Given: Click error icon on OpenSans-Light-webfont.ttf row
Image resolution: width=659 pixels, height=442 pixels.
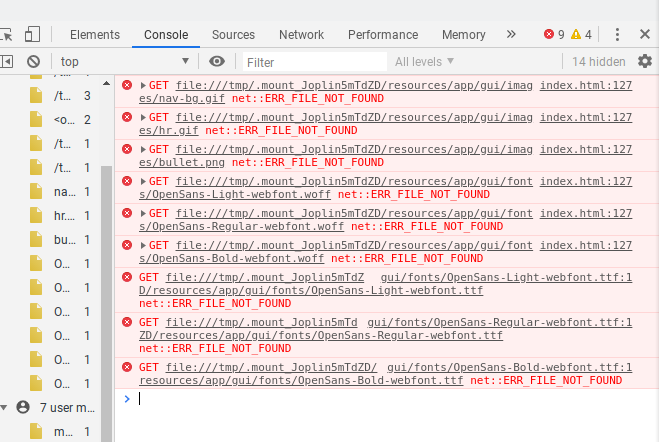Looking at the screenshot, I should [127, 277].
